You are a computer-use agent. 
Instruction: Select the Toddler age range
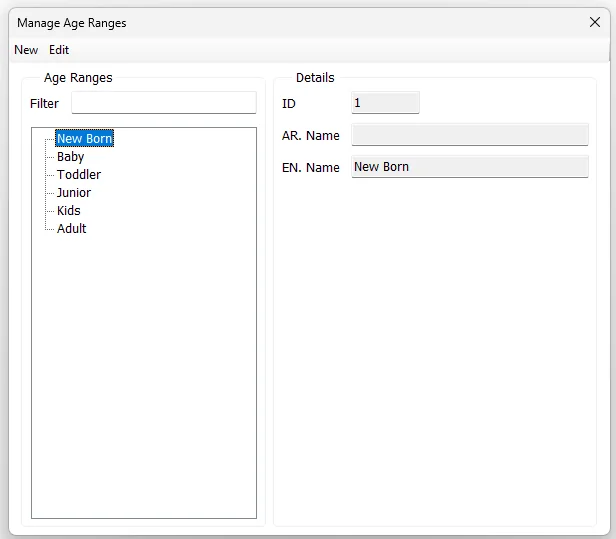click(x=79, y=174)
